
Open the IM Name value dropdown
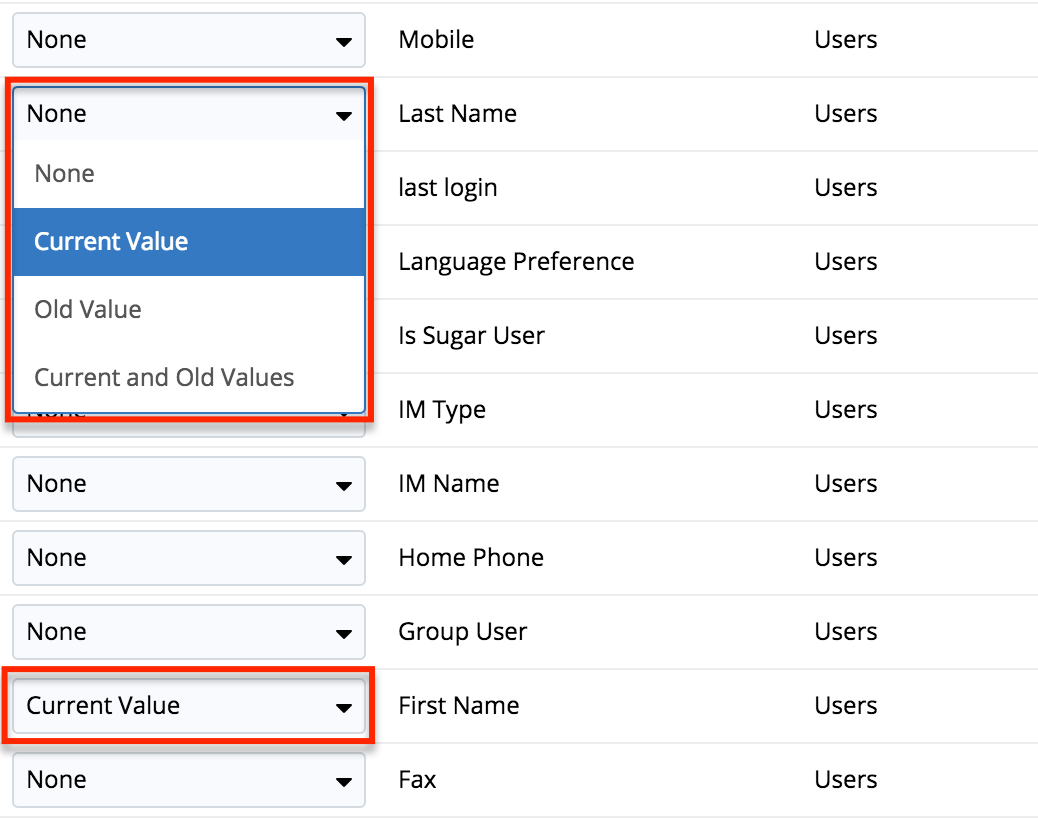tap(188, 484)
